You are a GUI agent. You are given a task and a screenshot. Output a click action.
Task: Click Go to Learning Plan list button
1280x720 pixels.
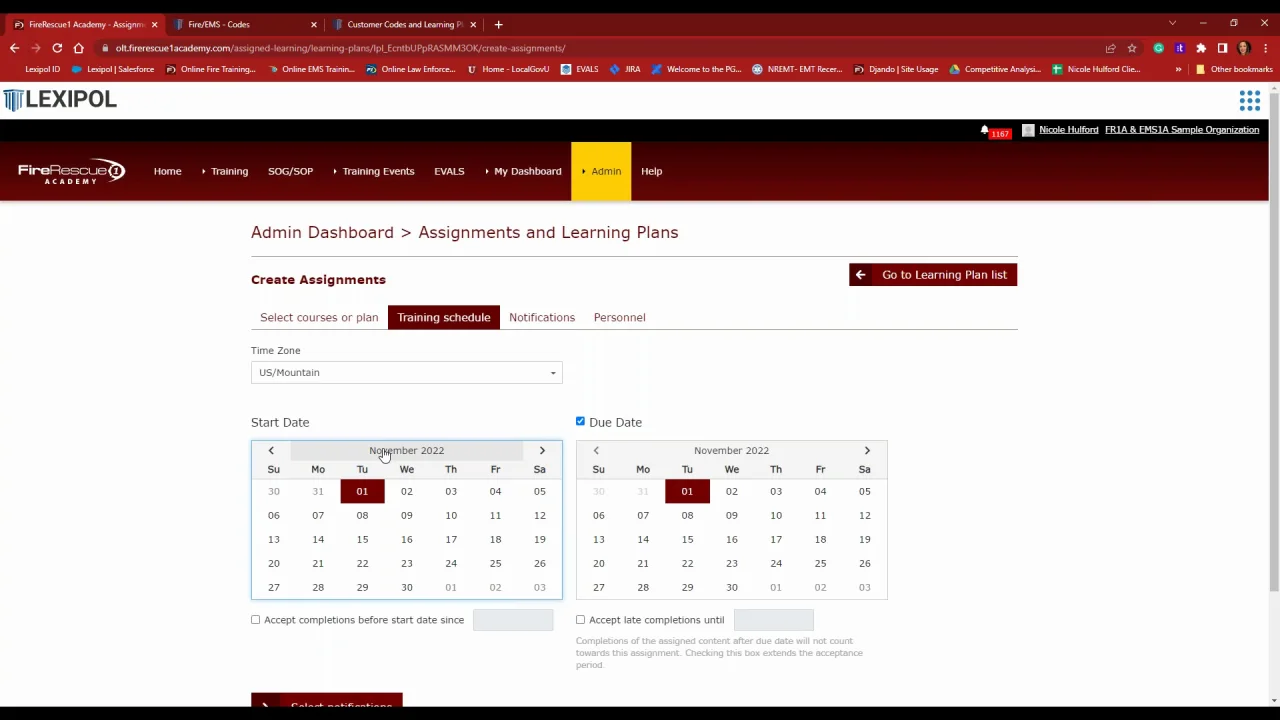coord(933,275)
